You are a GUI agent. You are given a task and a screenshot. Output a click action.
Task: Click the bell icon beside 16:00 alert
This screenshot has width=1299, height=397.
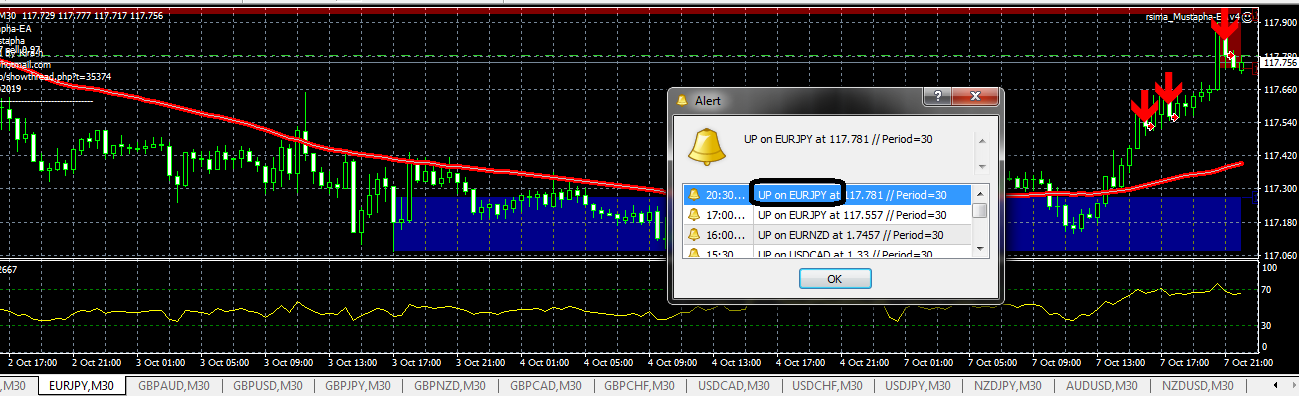693,235
